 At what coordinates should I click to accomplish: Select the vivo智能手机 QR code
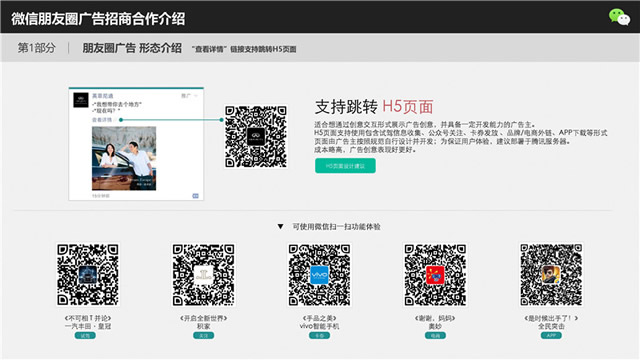(x=320, y=274)
